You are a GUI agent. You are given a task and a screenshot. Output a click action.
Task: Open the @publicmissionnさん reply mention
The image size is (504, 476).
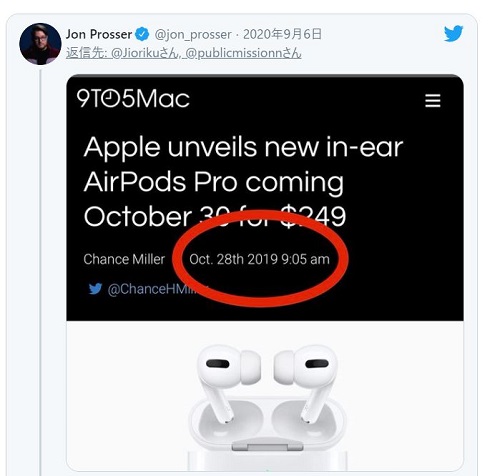(x=243, y=53)
